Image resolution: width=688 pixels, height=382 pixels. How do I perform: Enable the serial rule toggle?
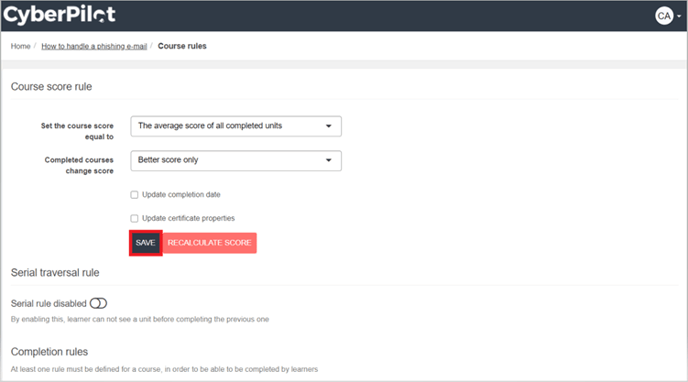pos(98,303)
